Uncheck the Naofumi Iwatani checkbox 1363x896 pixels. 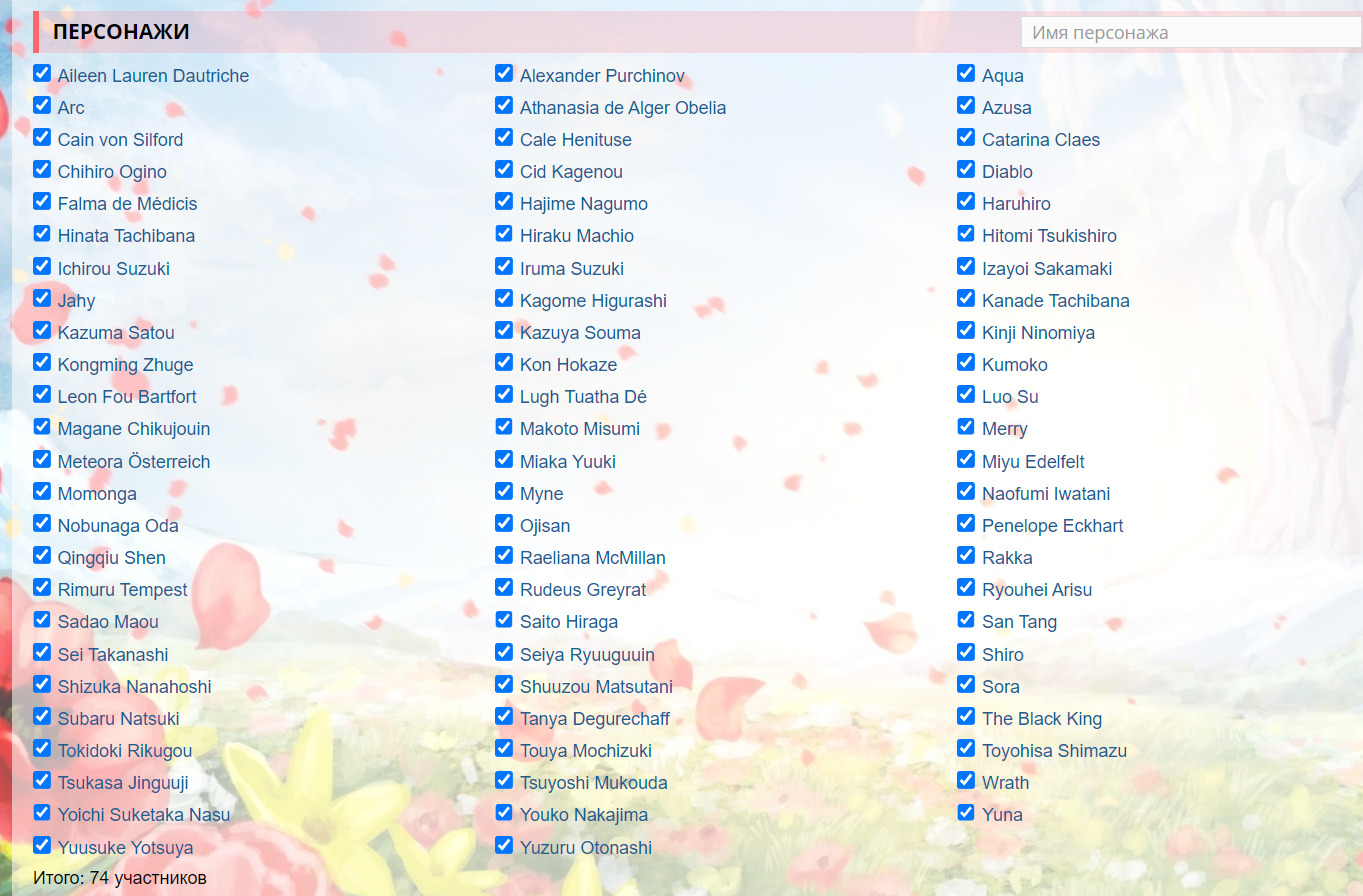[966, 491]
